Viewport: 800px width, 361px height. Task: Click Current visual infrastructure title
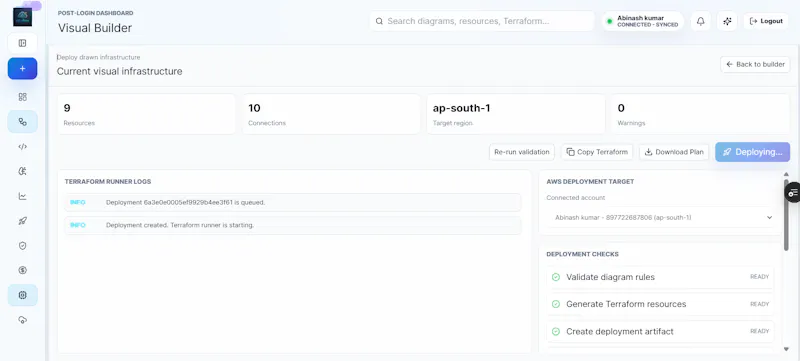point(119,71)
